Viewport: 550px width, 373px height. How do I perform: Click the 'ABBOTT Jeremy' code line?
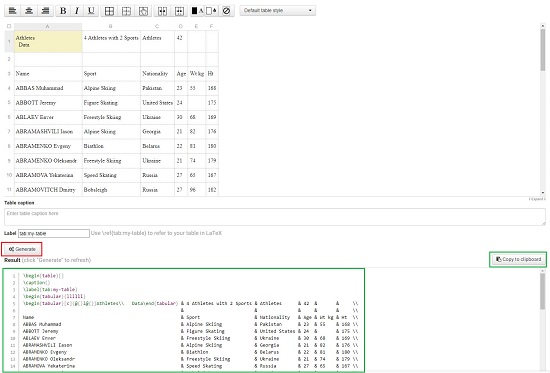pyautogui.click(x=190, y=331)
